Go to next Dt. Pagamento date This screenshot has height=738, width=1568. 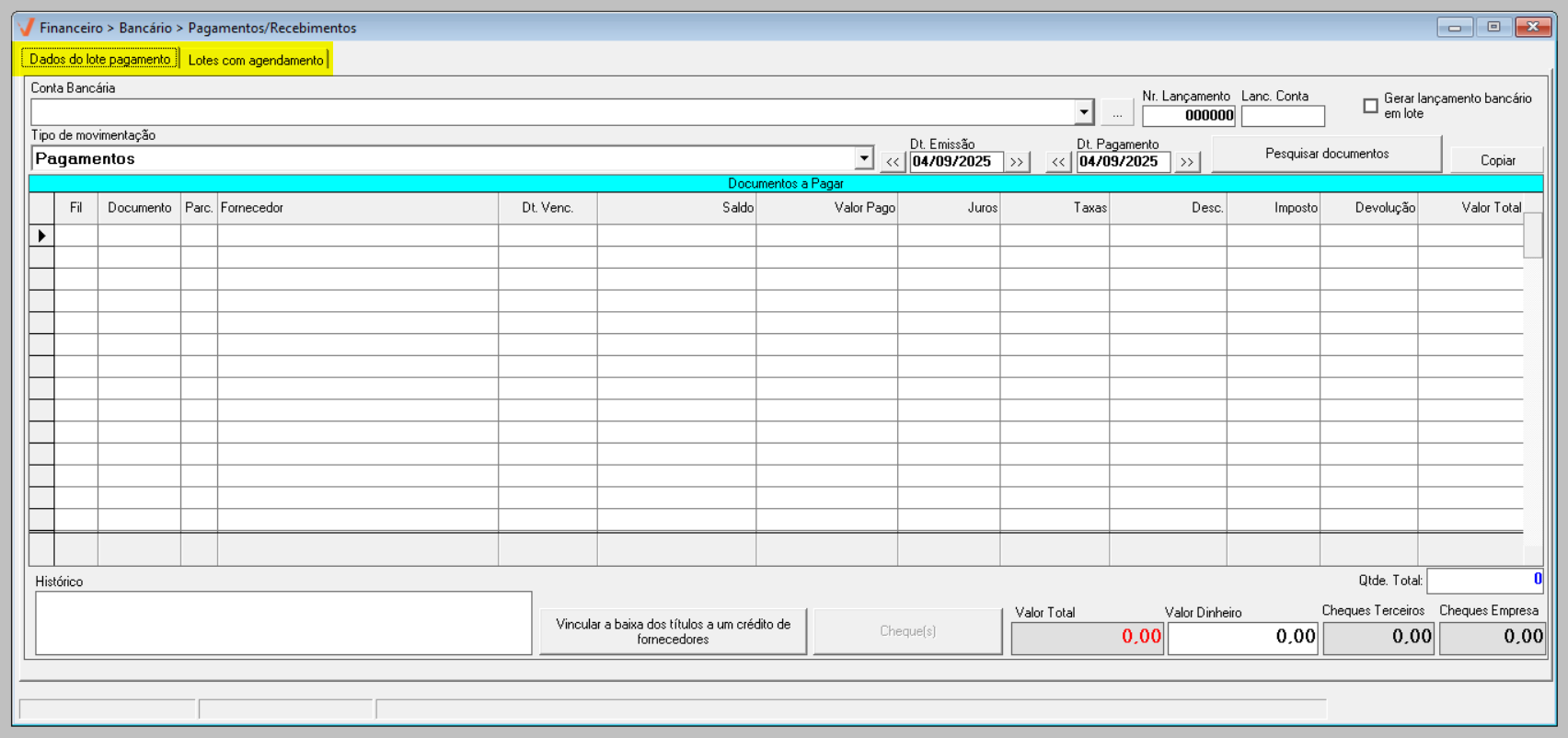1187,162
